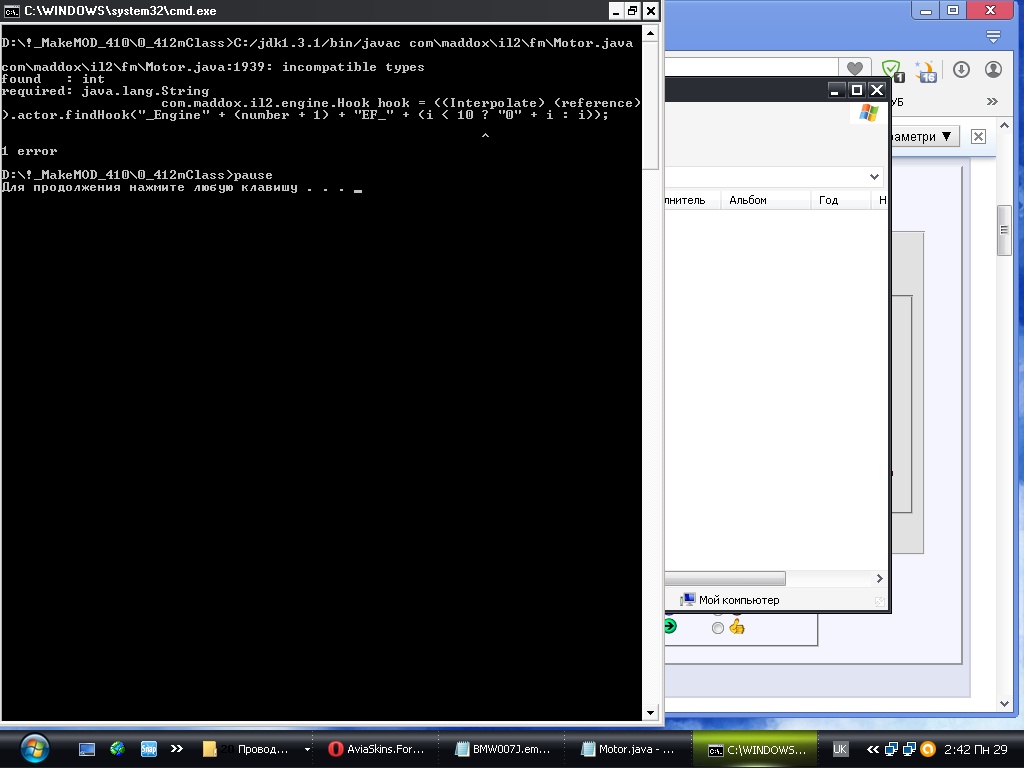Screen dimensions: 1024x768
Task: Sort by the Альбом column header
Action: (765, 200)
